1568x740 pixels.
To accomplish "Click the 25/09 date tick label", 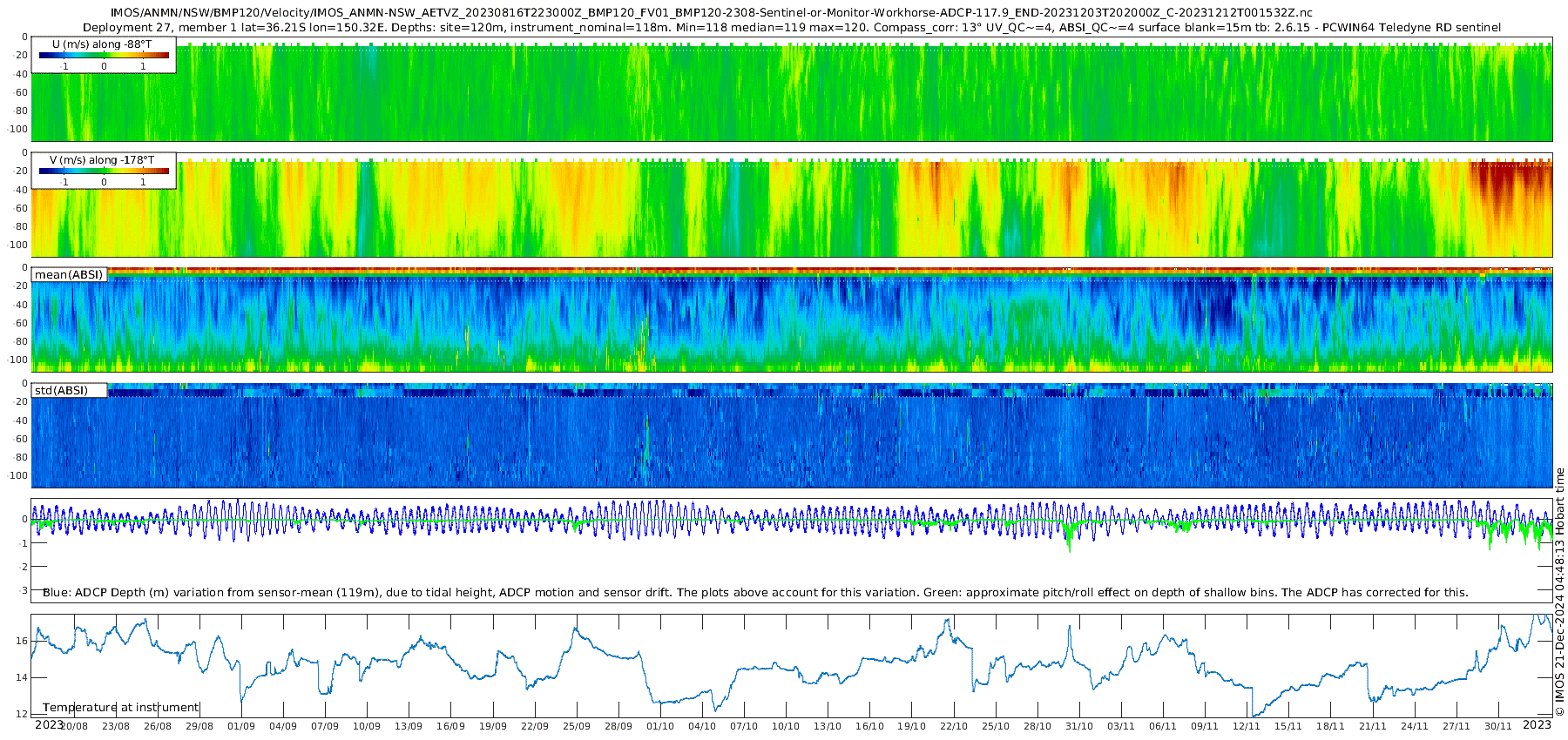I will [577, 726].
